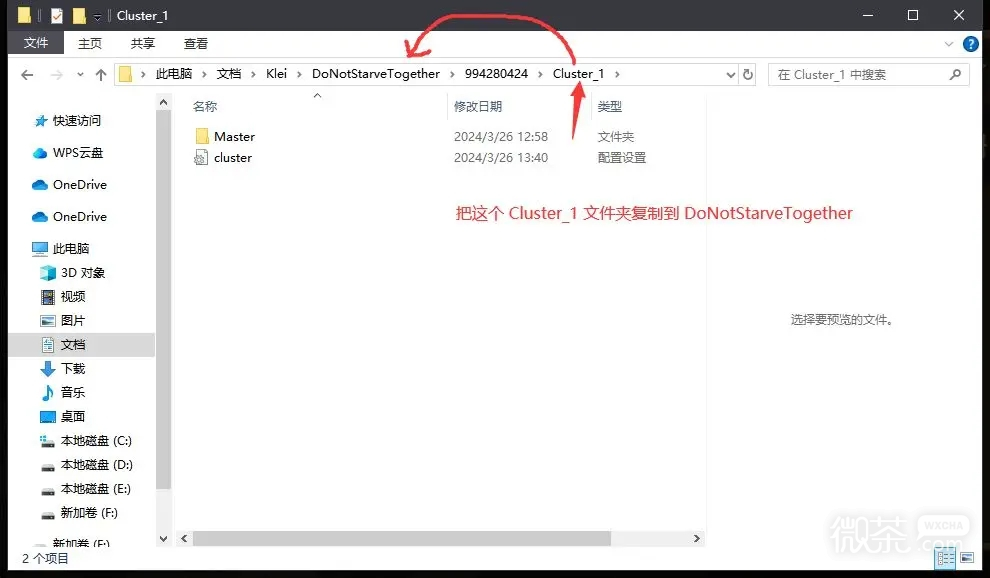Switch to the 主页 ribbon tab

coord(90,44)
